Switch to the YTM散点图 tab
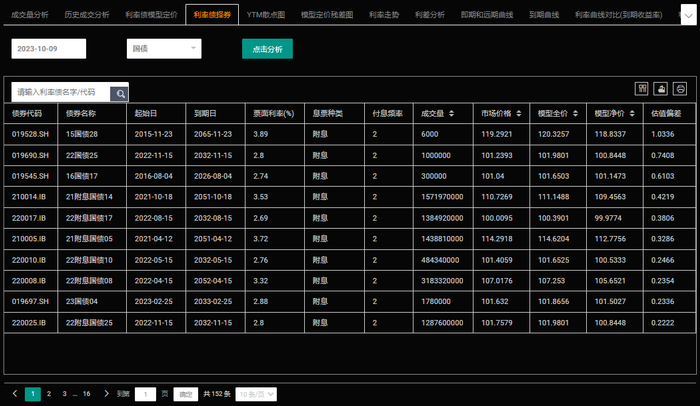Screen dimensions: 700x406 pyautogui.click(x=266, y=15)
